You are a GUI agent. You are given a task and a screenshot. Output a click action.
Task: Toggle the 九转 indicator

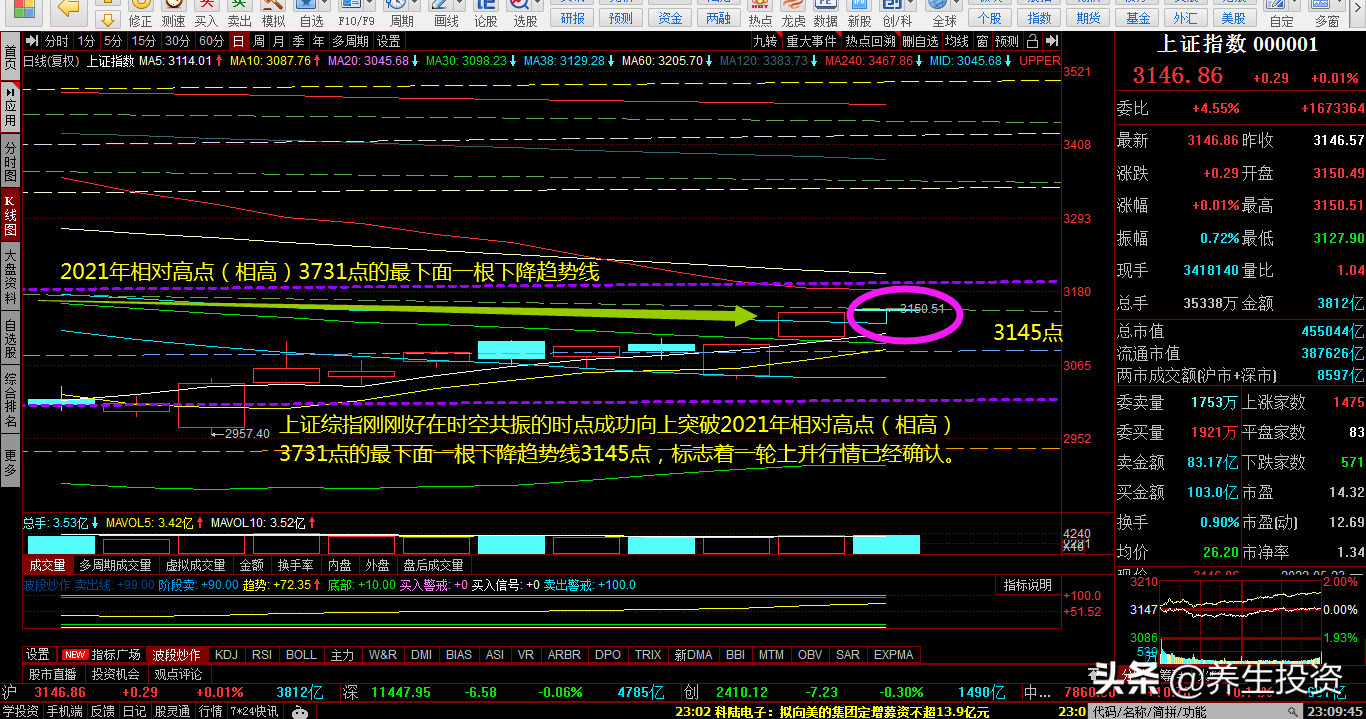pyautogui.click(x=765, y=41)
